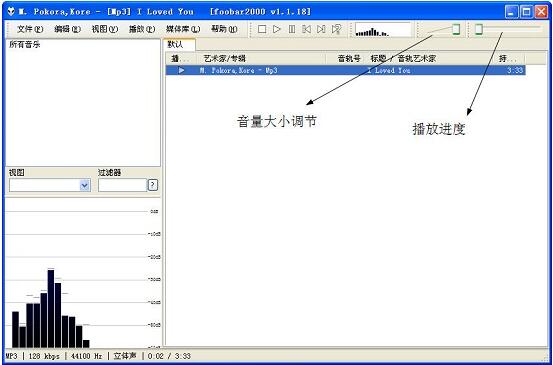
Task: Select the 默认 playlist tab
Action: 180,45
